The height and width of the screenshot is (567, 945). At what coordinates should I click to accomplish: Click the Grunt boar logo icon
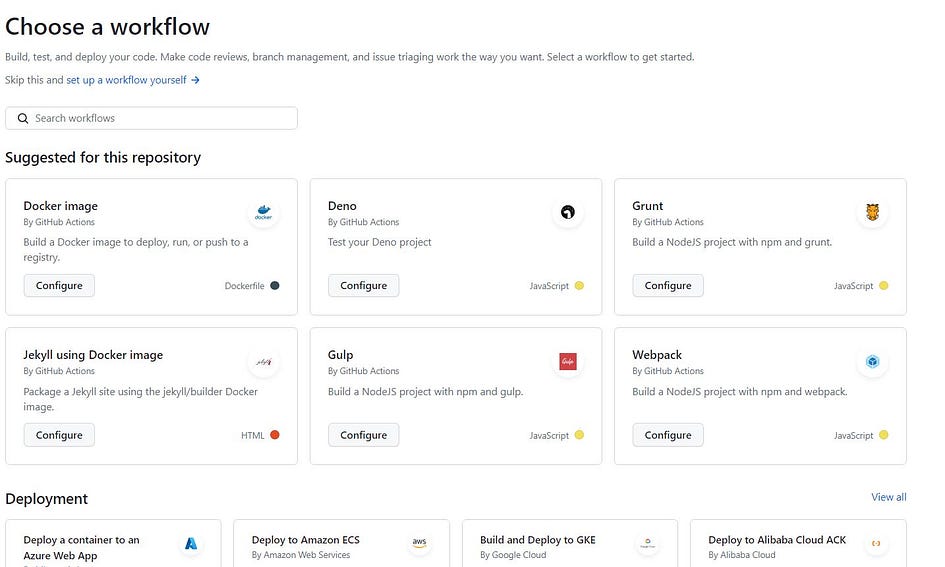point(872,212)
